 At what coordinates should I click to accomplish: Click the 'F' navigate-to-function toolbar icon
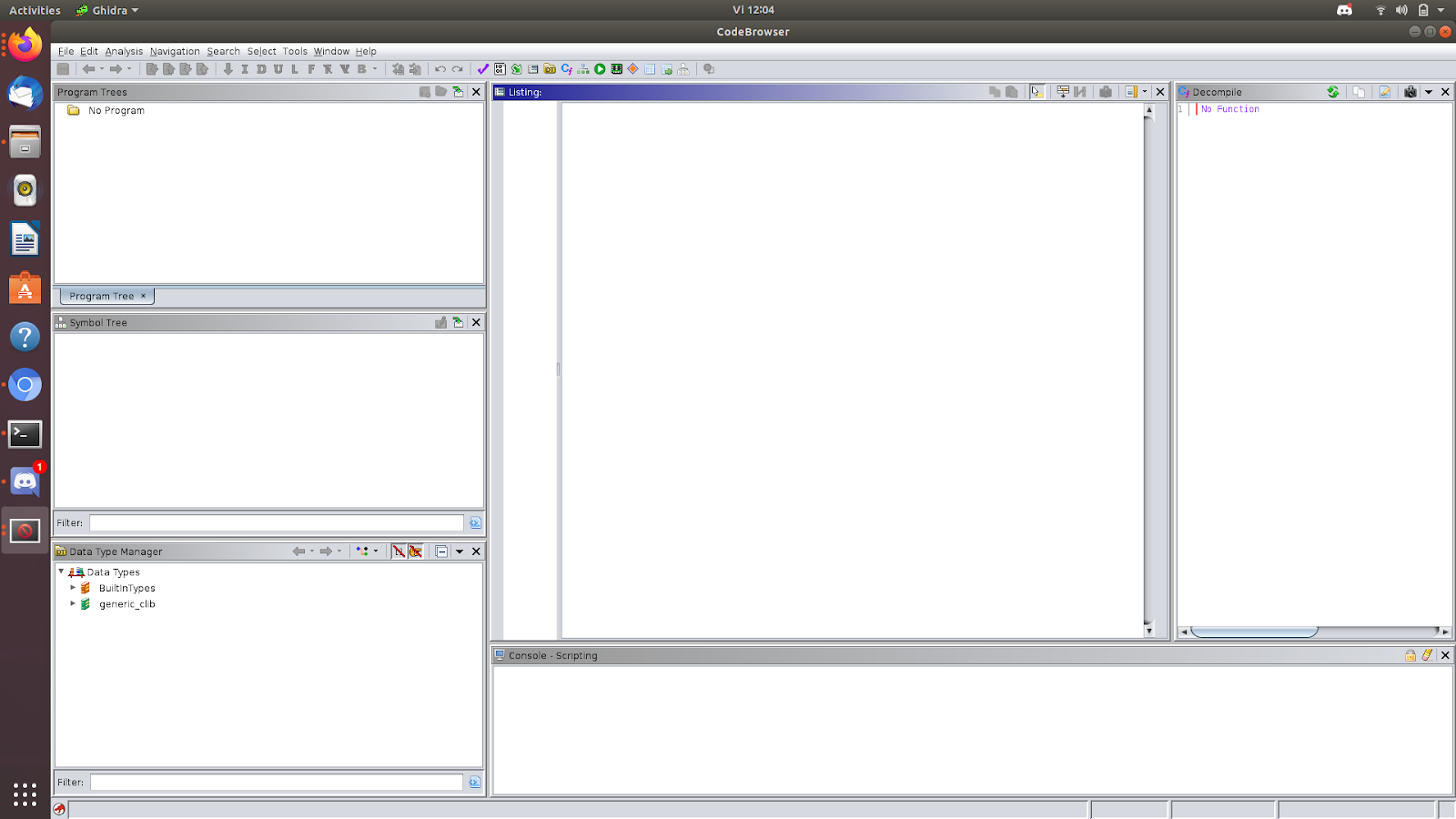point(311,69)
